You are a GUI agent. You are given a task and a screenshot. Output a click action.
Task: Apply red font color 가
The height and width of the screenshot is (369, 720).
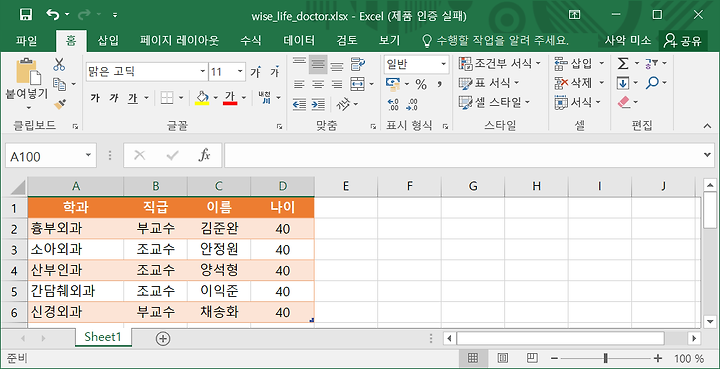230,98
